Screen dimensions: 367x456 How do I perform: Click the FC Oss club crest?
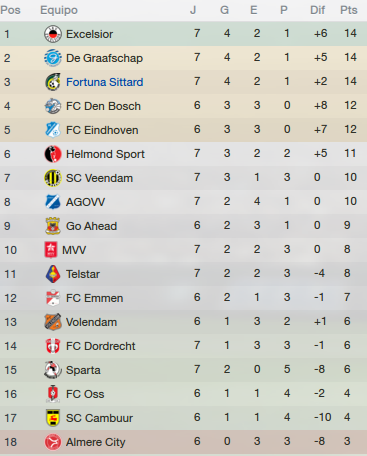point(53,394)
